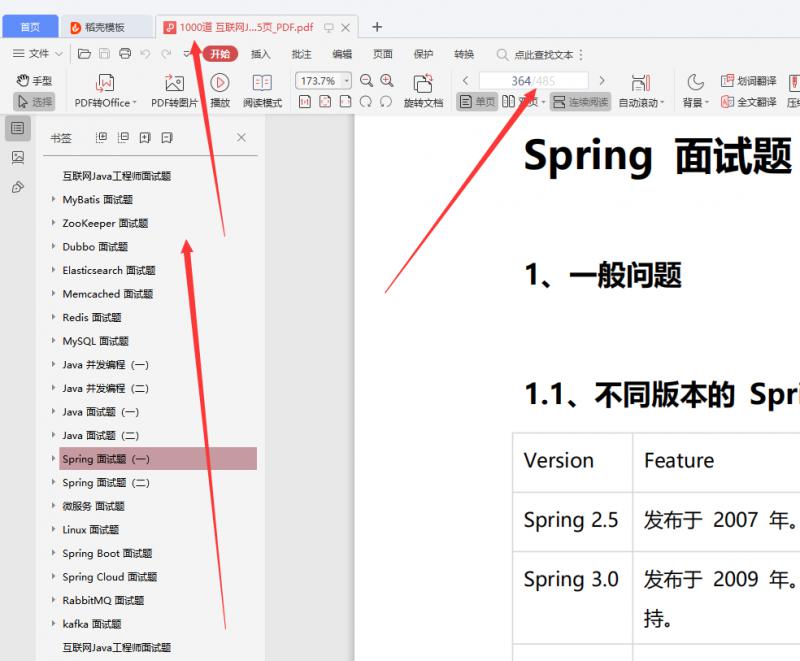Click the print icon
Viewport: 800px width, 661px height.
pos(125,54)
